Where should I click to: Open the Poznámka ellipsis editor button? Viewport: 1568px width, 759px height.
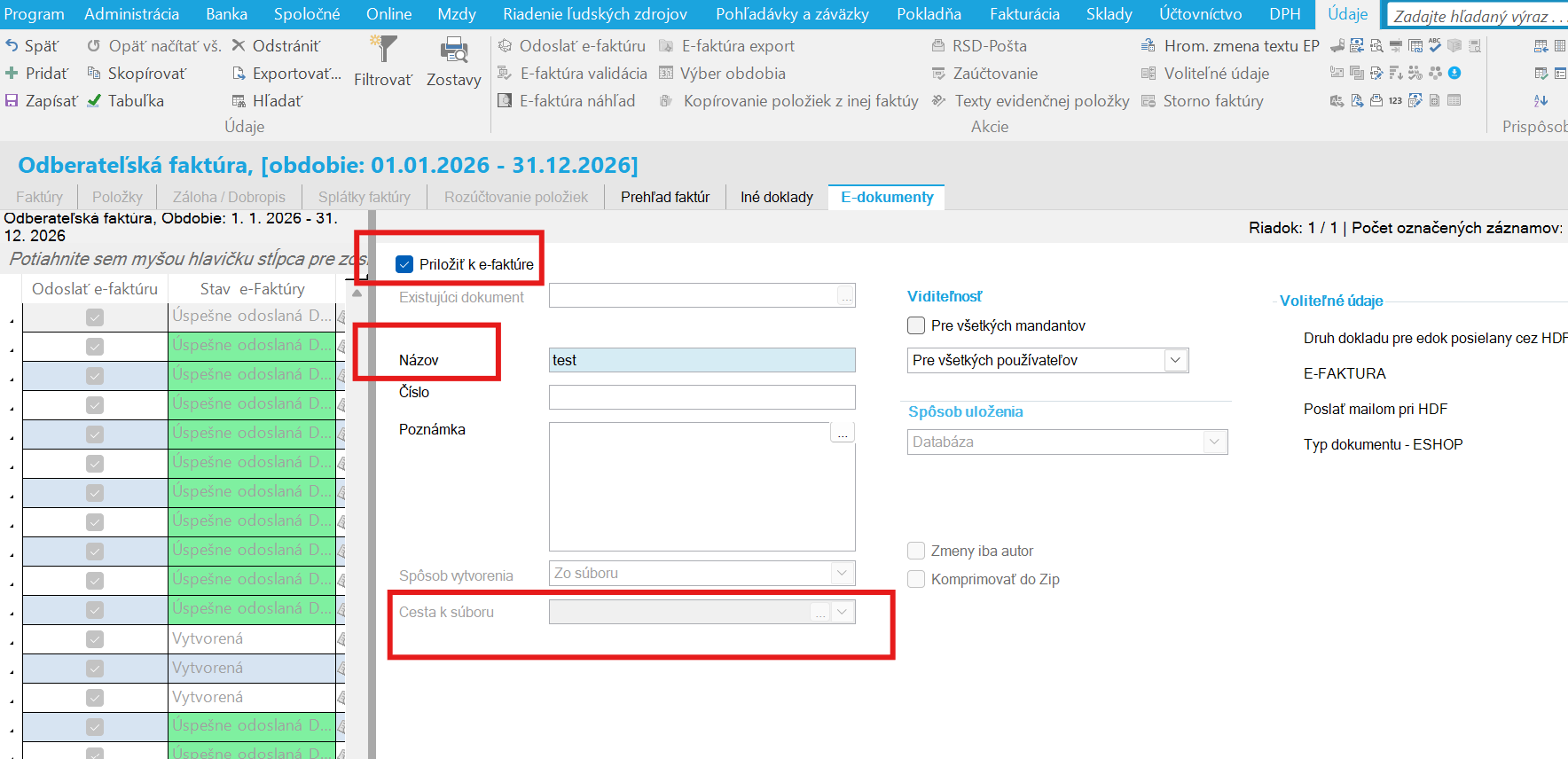pos(843,433)
